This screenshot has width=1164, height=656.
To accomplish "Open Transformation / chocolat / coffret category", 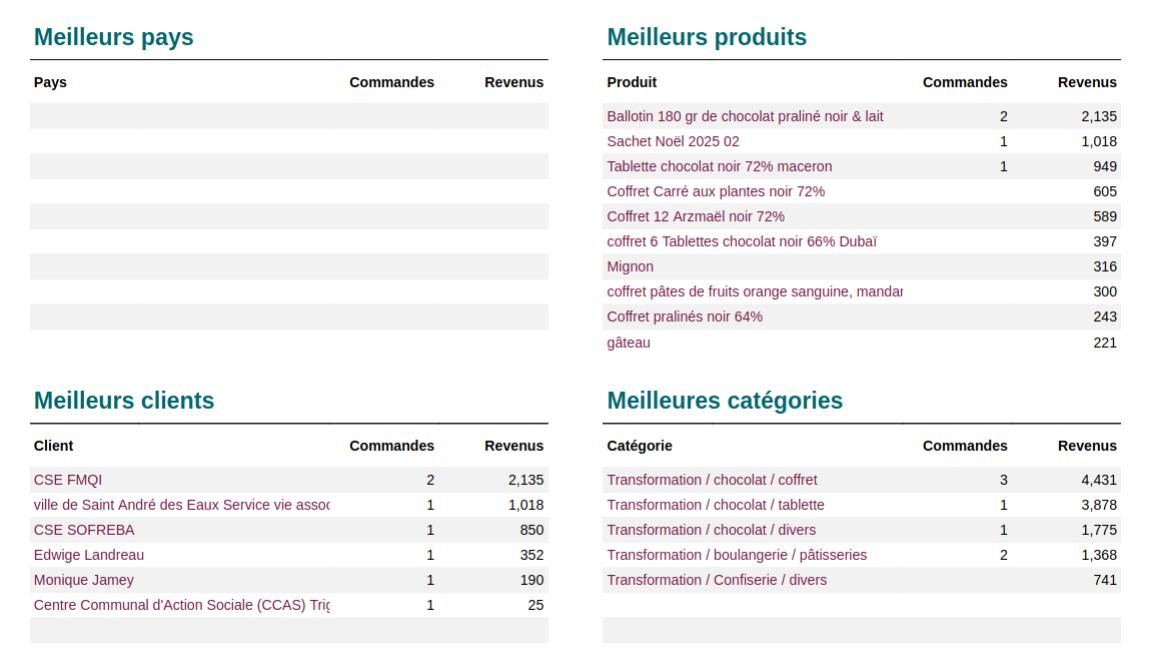I will (x=712, y=480).
